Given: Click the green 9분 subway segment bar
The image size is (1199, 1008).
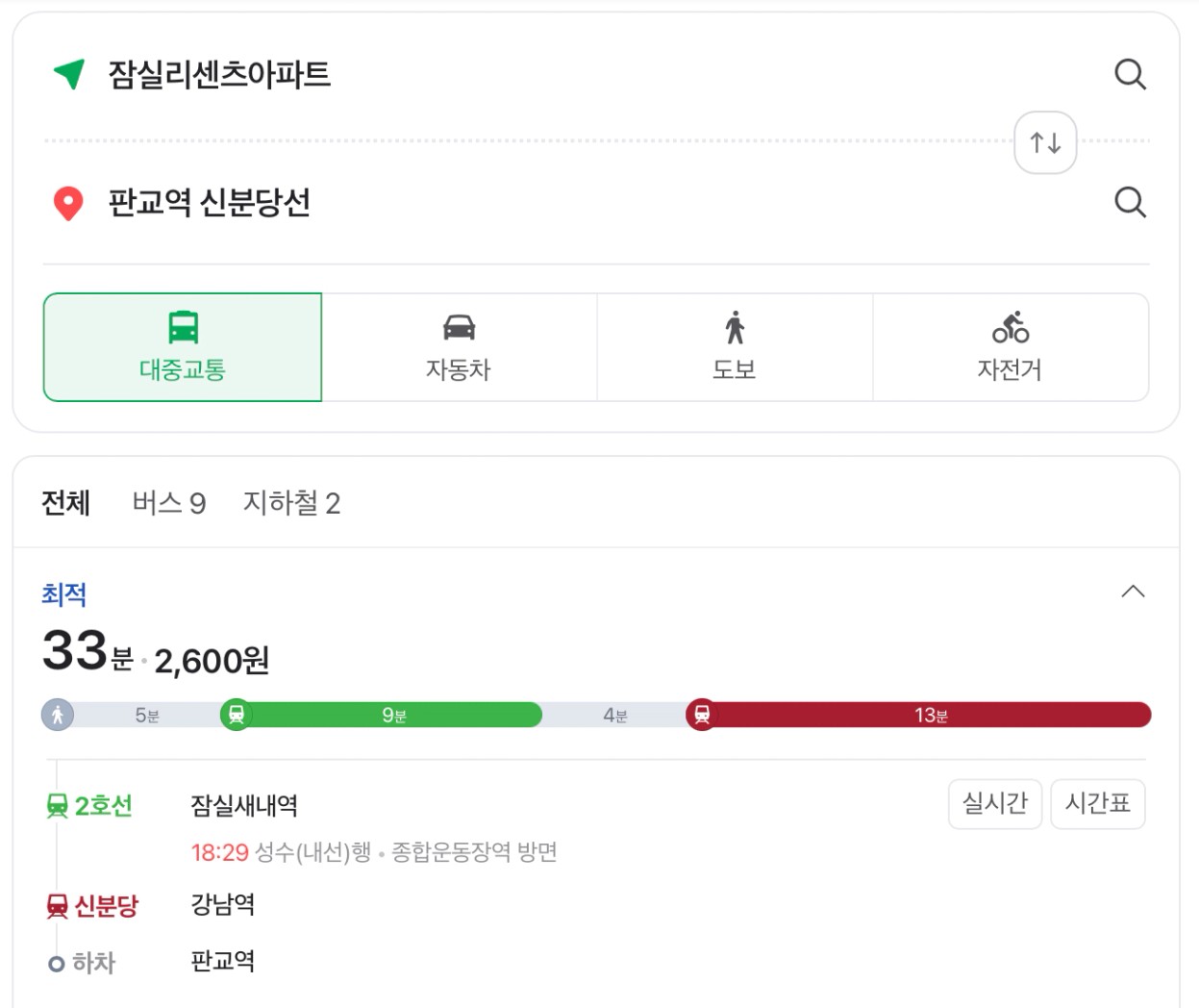Looking at the screenshot, I should click(389, 715).
